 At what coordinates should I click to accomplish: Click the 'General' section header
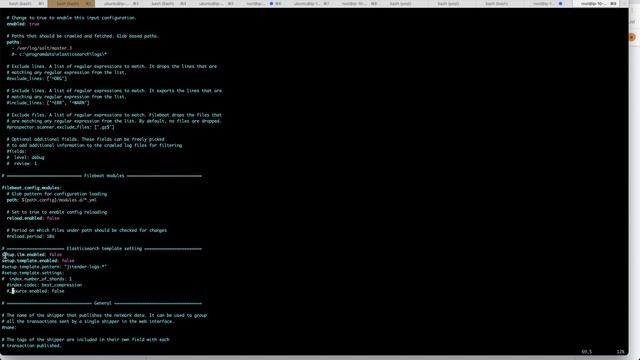[102, 303]
